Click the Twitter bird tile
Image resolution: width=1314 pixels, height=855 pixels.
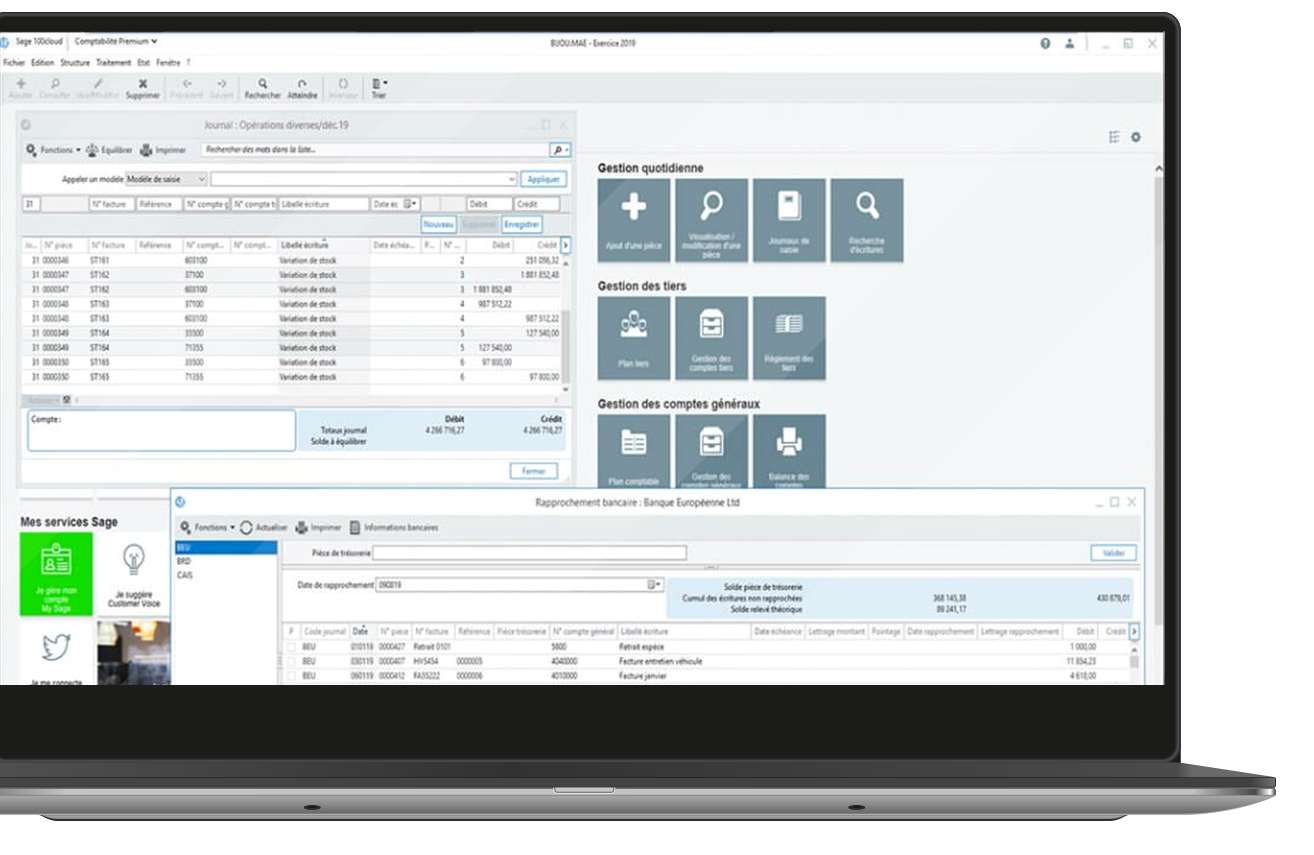tap(56, 652)
